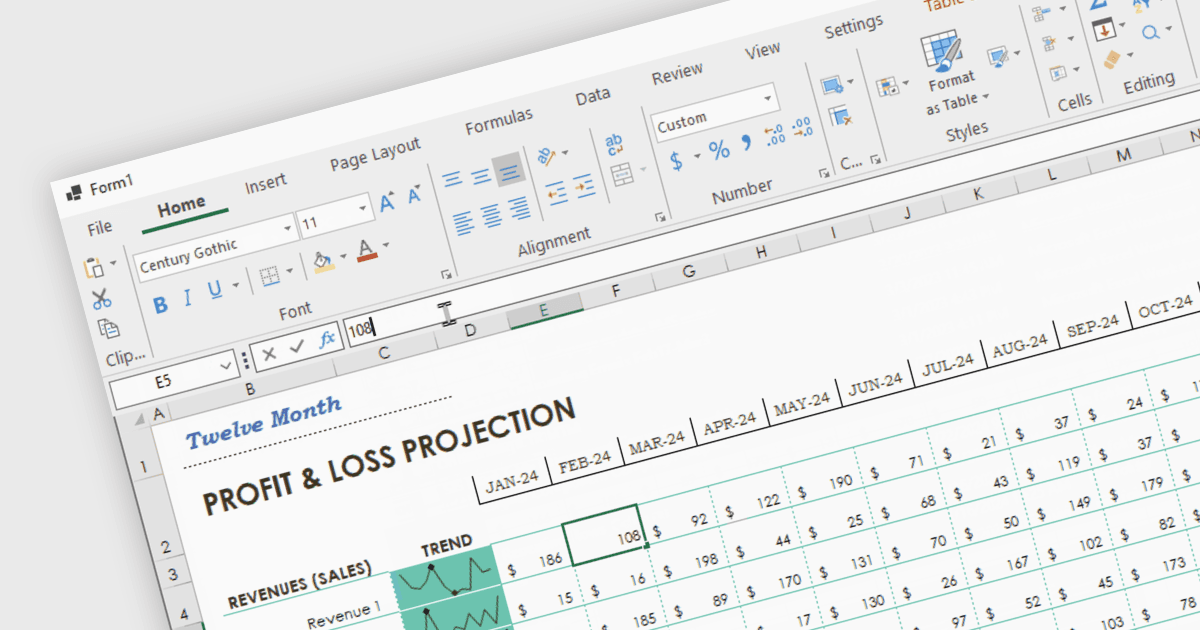Open Paste options dropdown arrow
1200x630 pixels.
point(112,264)
